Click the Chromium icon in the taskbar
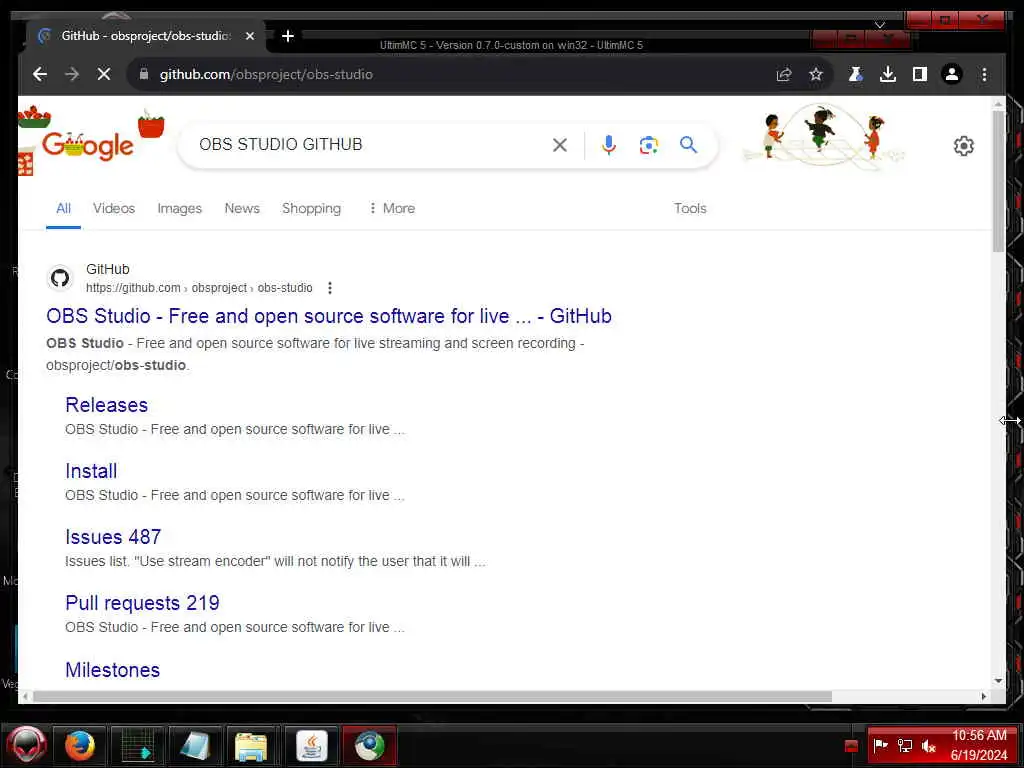Screen dimensions: 1024x768 370,746
